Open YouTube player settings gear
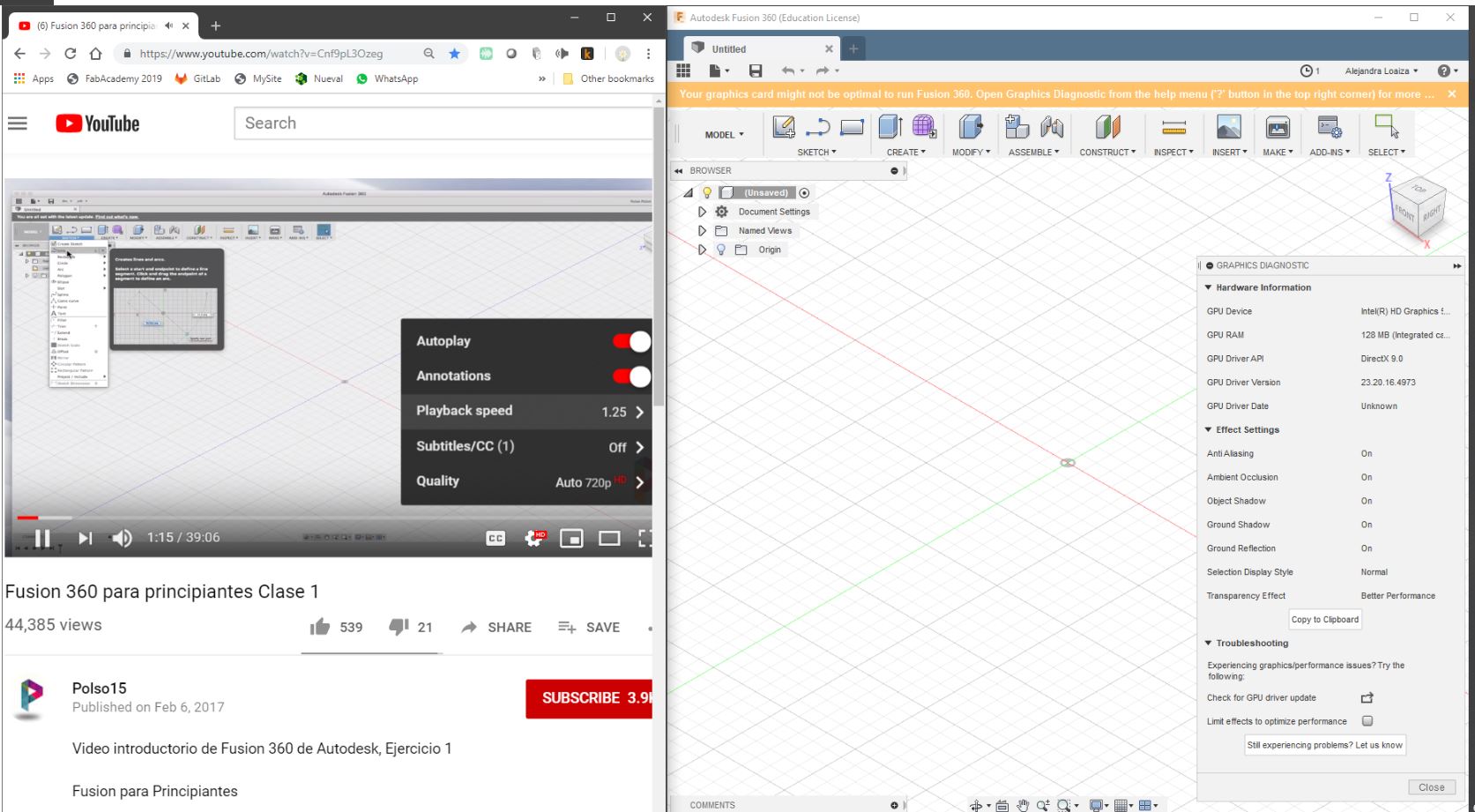The width and height of the screenshot is (1475, 812). (x=534, y=538)
